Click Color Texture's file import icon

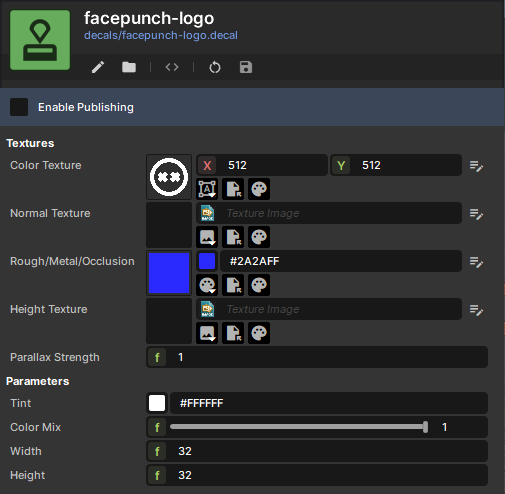(x=233, y=189)
